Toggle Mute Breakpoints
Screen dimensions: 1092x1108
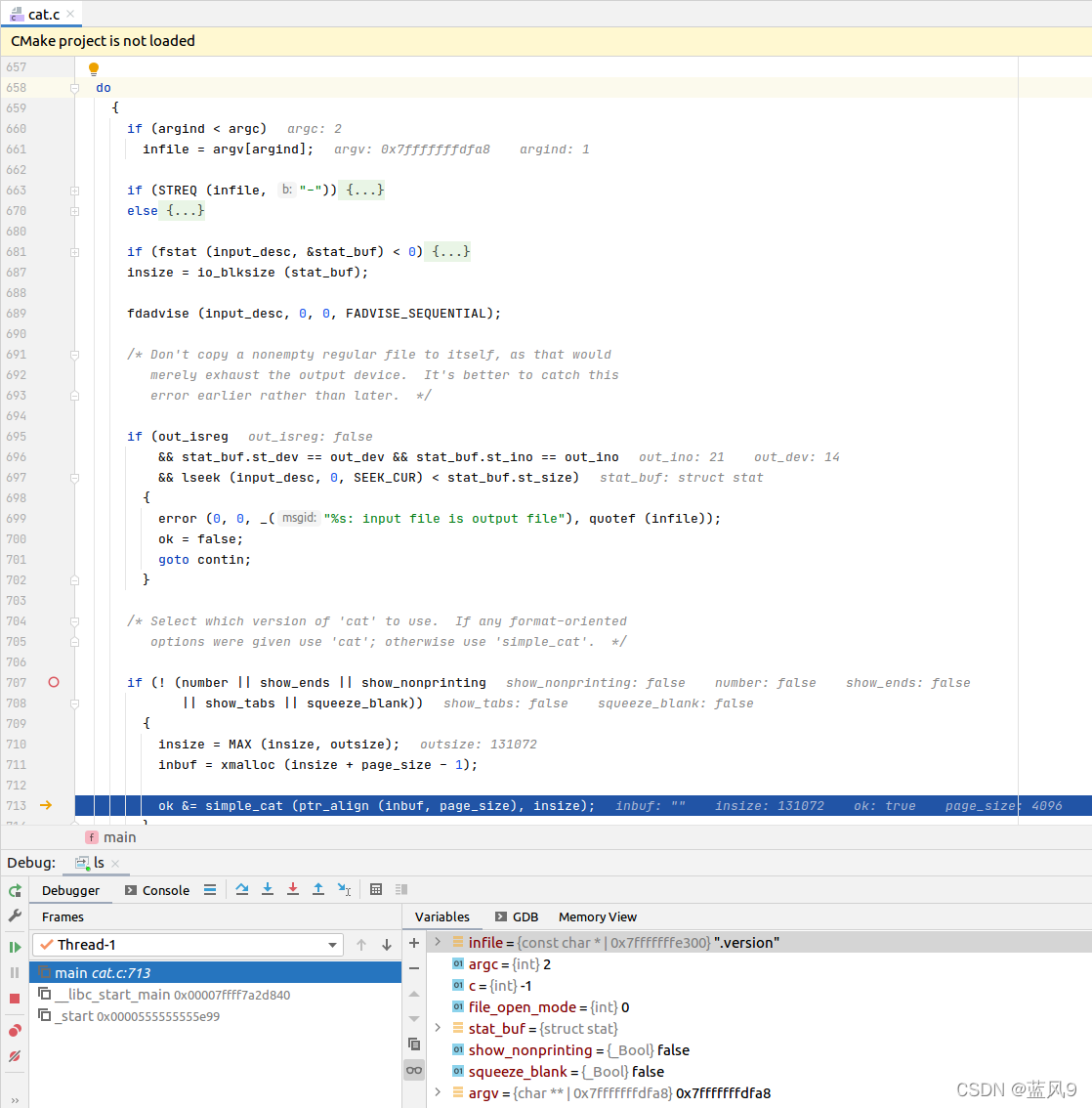[x=15, y=1055]
